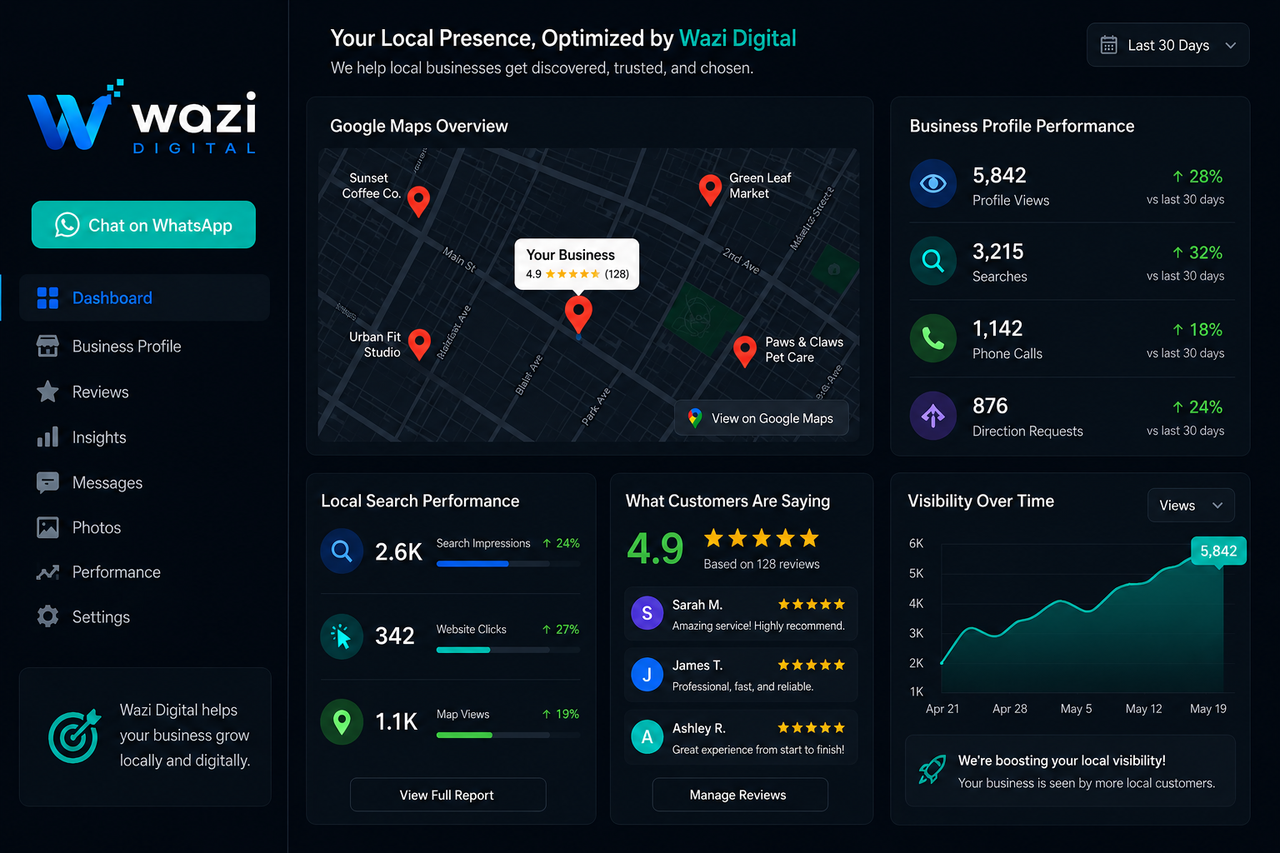Click the Your Business center map pin

[x=578, y=314]
